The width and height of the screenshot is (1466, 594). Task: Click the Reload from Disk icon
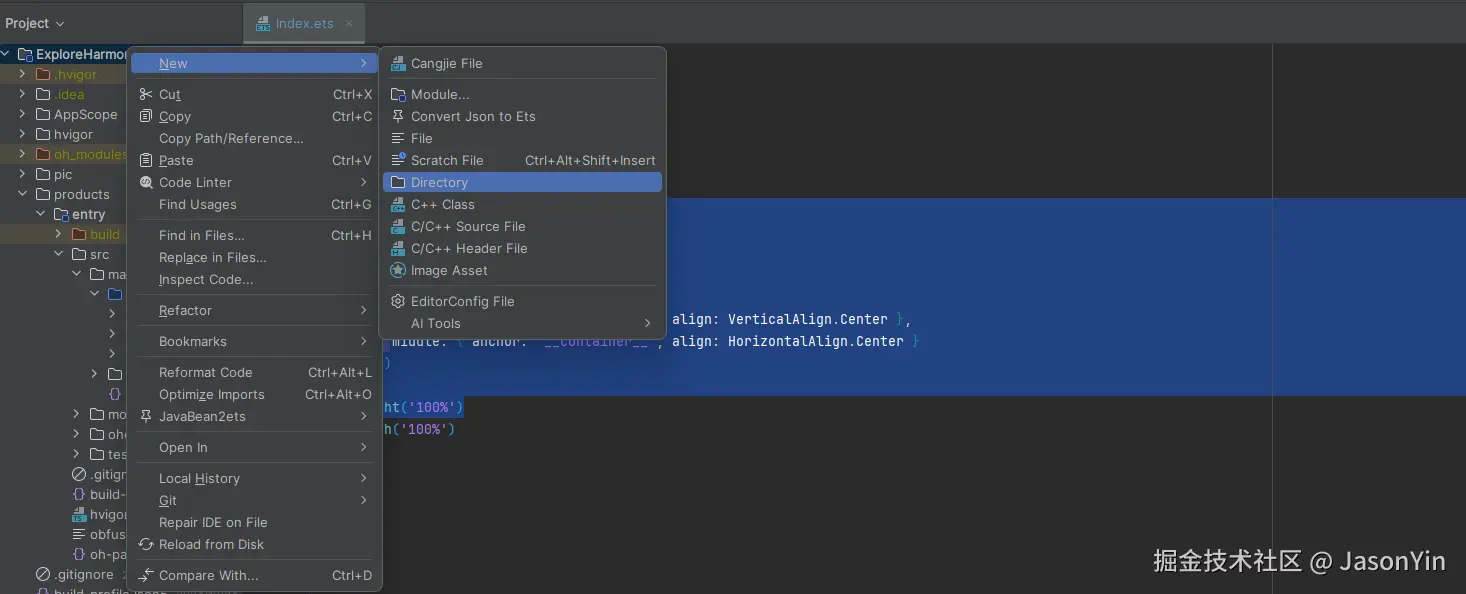click(146, 545)
